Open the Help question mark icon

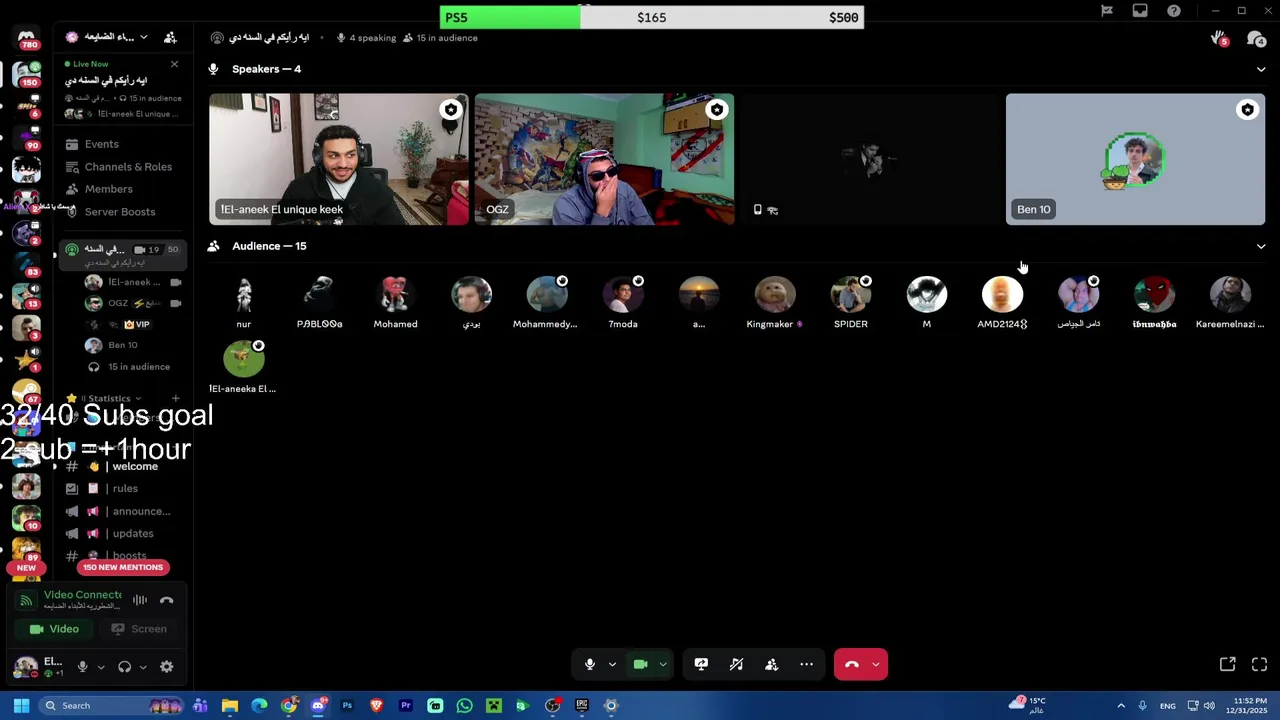(1174, 11)
